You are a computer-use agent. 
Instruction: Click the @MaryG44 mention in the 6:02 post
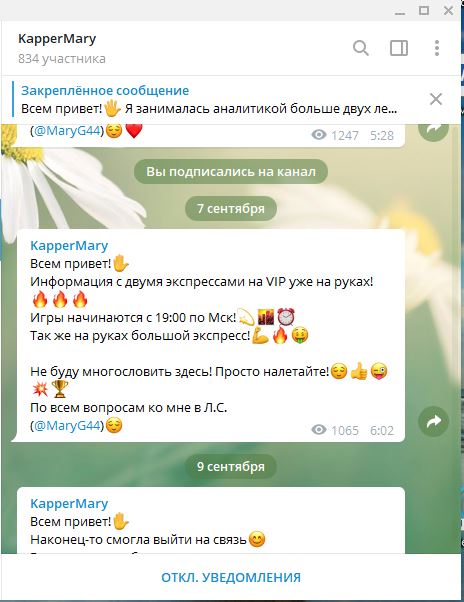click(67, 425)
